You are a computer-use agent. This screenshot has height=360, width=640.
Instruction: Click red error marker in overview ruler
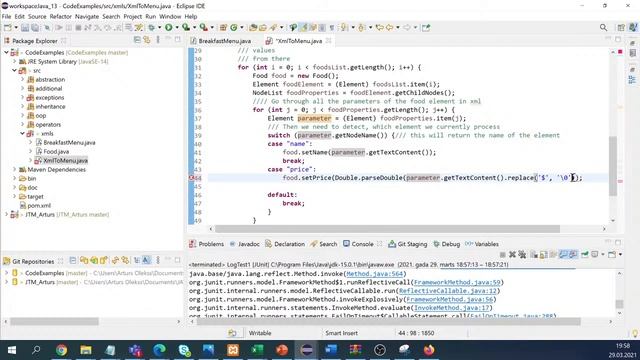(x=620, y=52)
